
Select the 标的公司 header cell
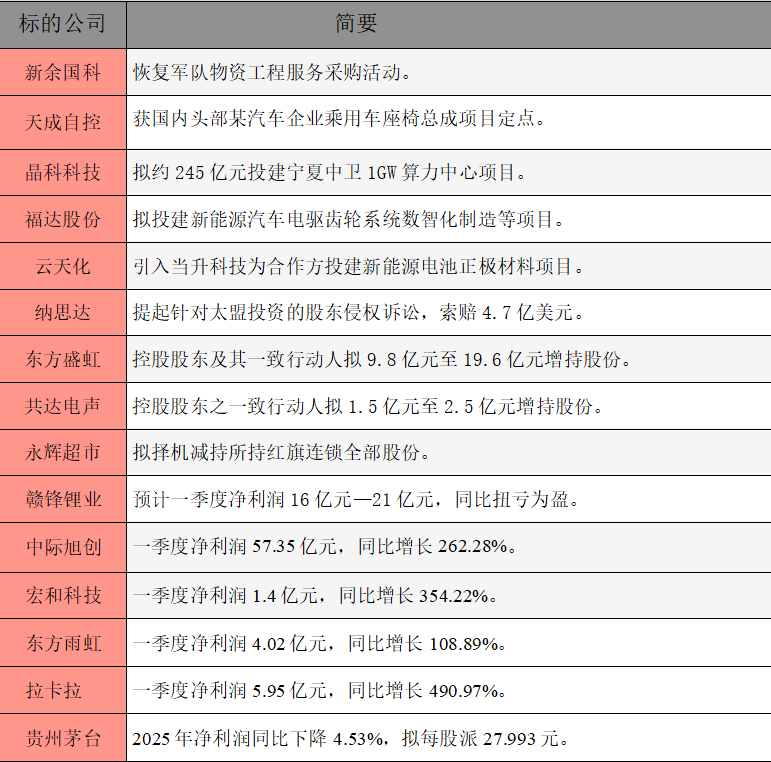[x=63, y=25]
